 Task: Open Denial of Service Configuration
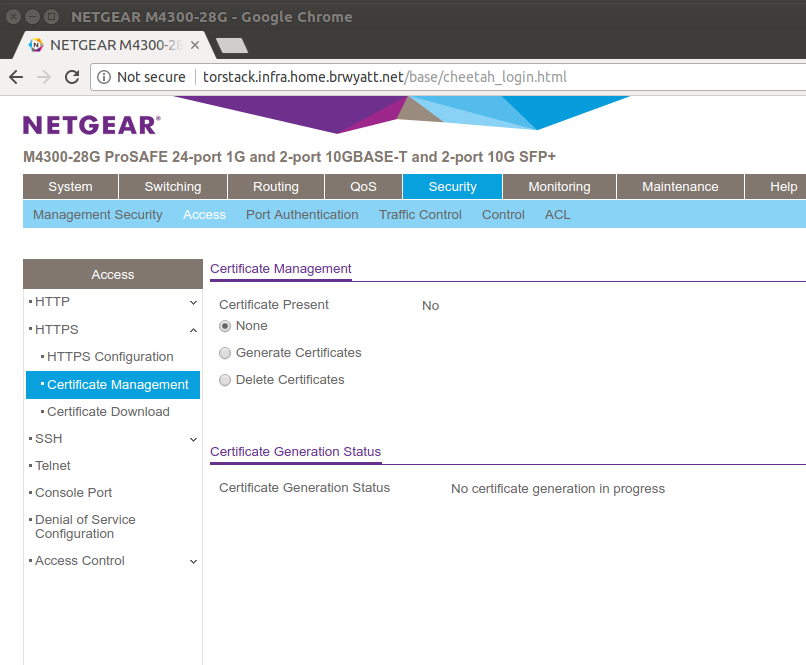click(x=85, y=527)
